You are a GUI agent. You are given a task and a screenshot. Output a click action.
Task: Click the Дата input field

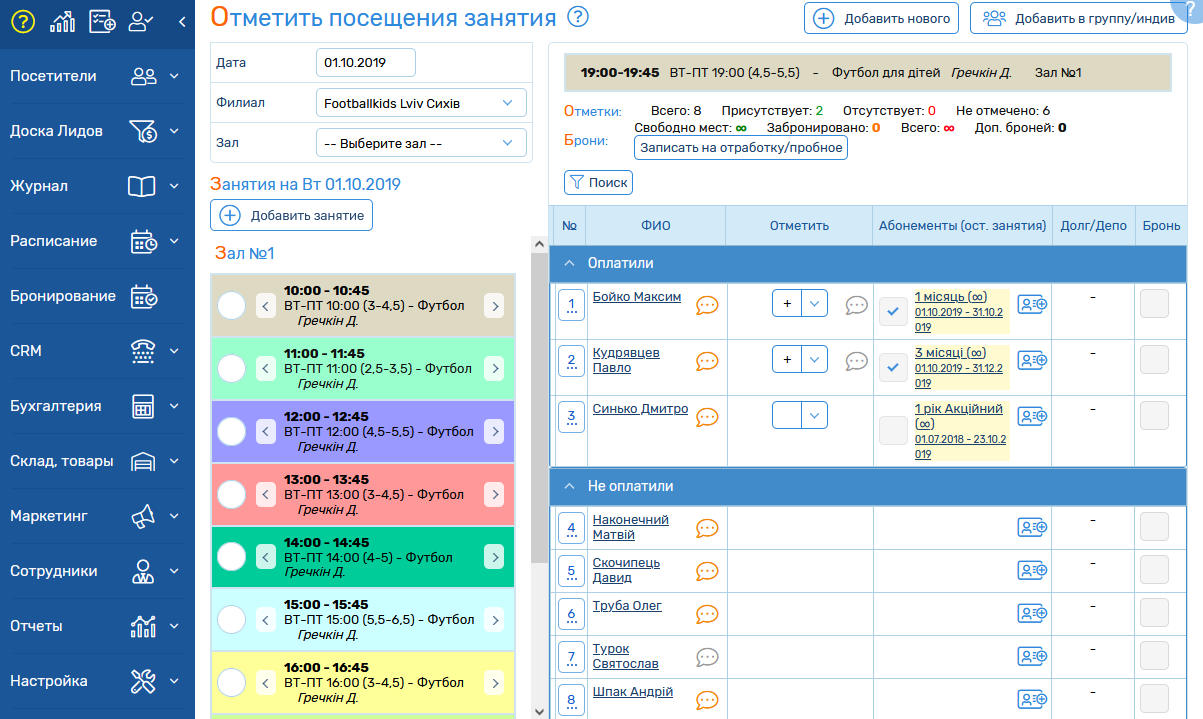[365, 62]
